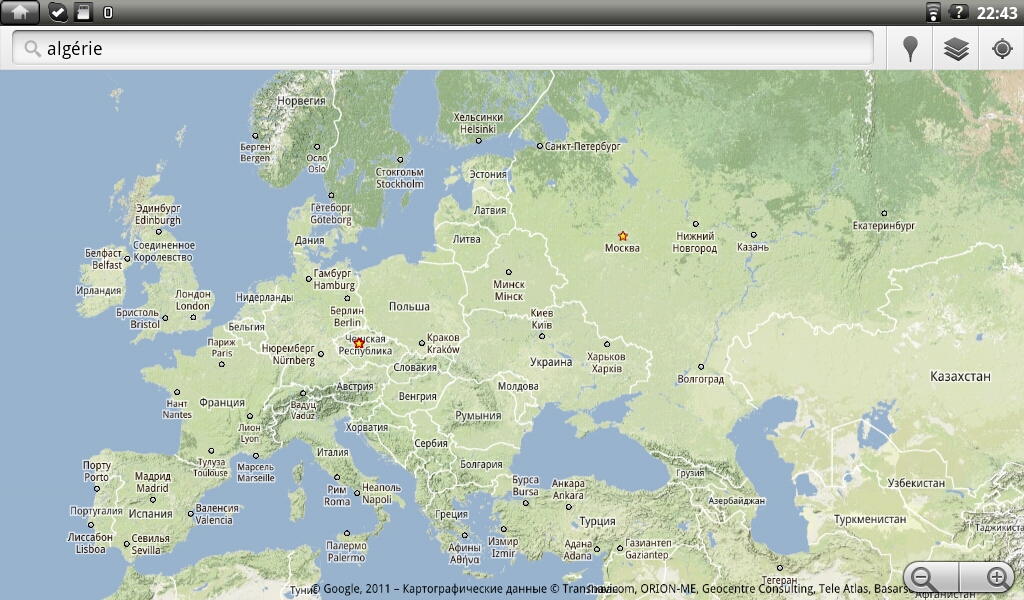This screenshot has width=1024, height=600.
Task: Zoom out the map
Action: (931, 577)
